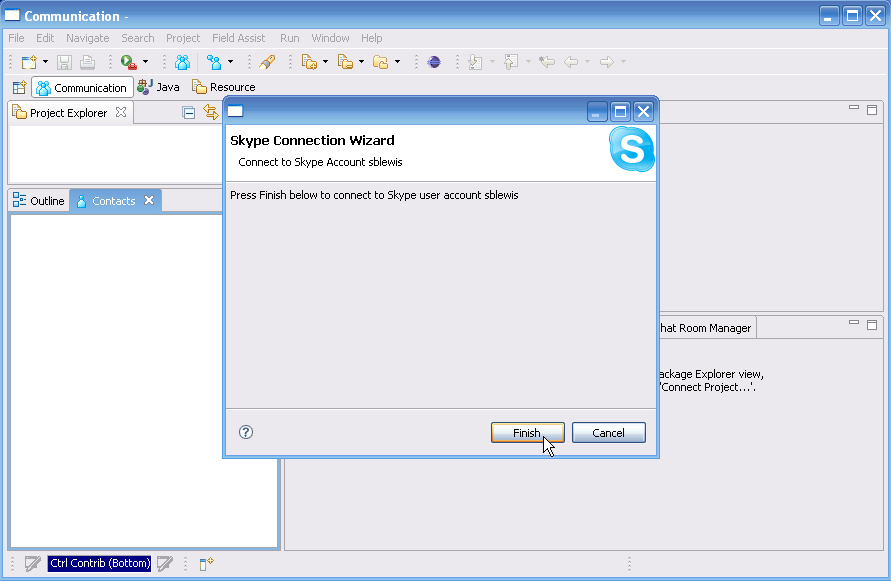Viewport: 891px width, 581px height.
Task: Expand dropdown beside second folder toolbar icon
Action: click(x=361, y=62)
